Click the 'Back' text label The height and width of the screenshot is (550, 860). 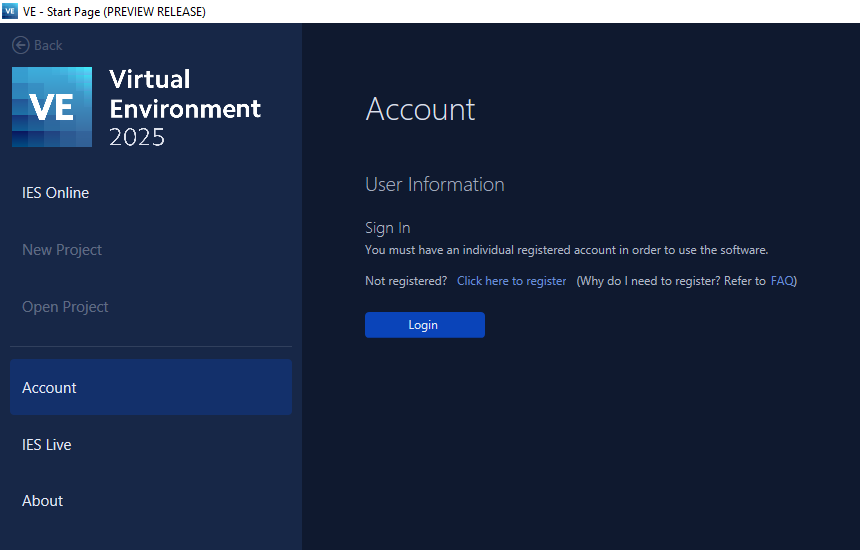tap(48, 45)
